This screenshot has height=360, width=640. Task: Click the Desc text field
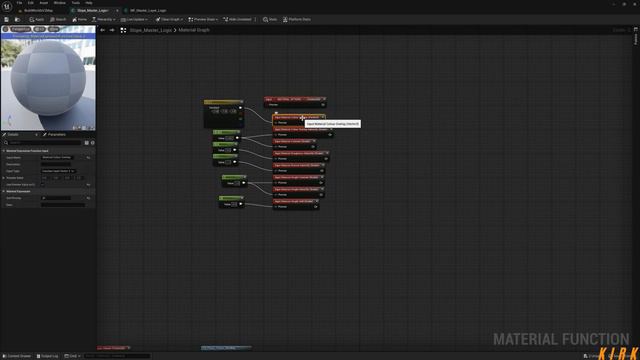(63, 205)
